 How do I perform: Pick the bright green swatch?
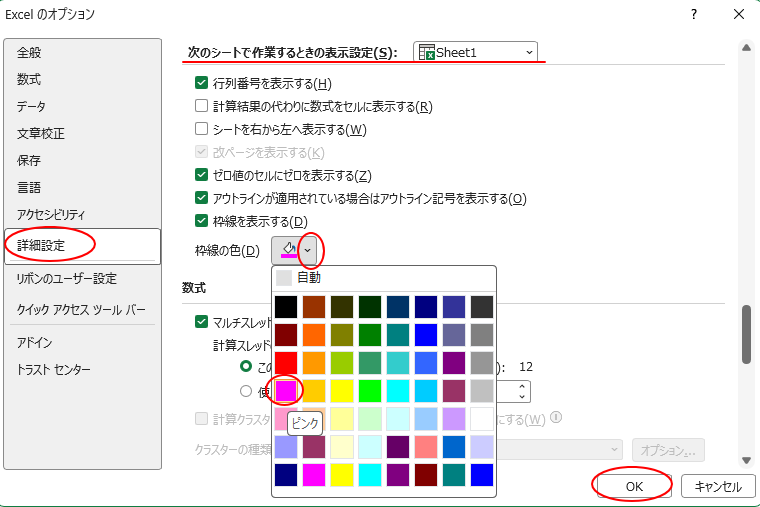pos(370,391)
